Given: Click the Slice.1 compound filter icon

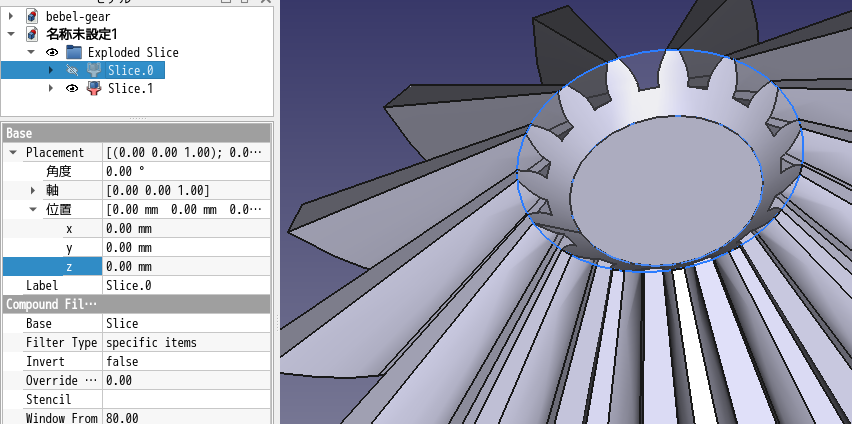Looking at the screenshot, I should pyautogui.click(x=93, y=88).
